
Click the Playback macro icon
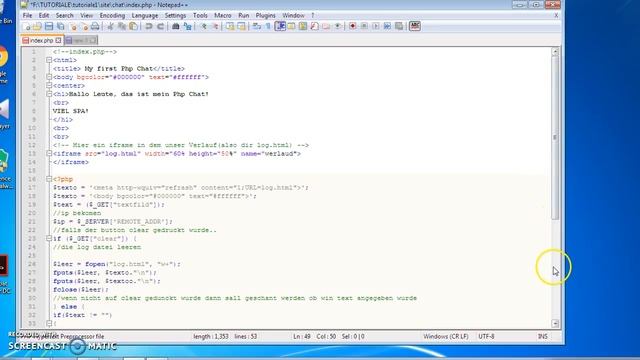pos(376,27)
